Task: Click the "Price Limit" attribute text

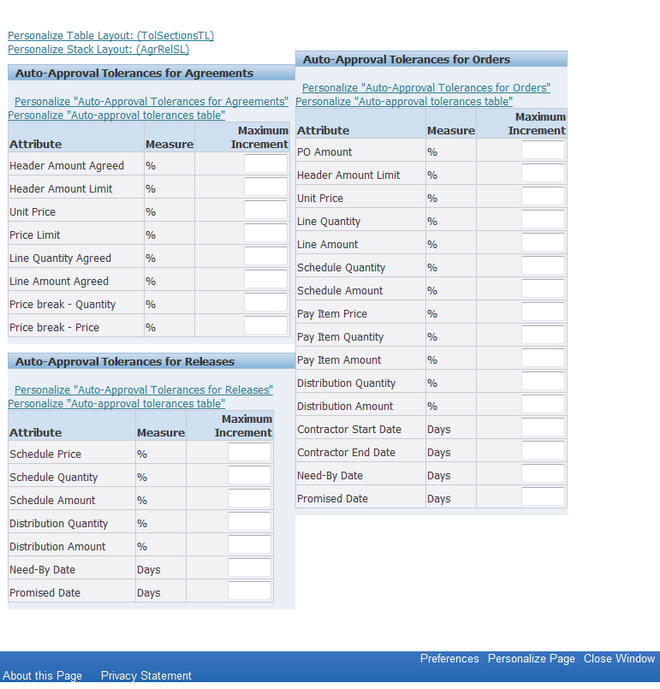Action: tap(35, 236)
